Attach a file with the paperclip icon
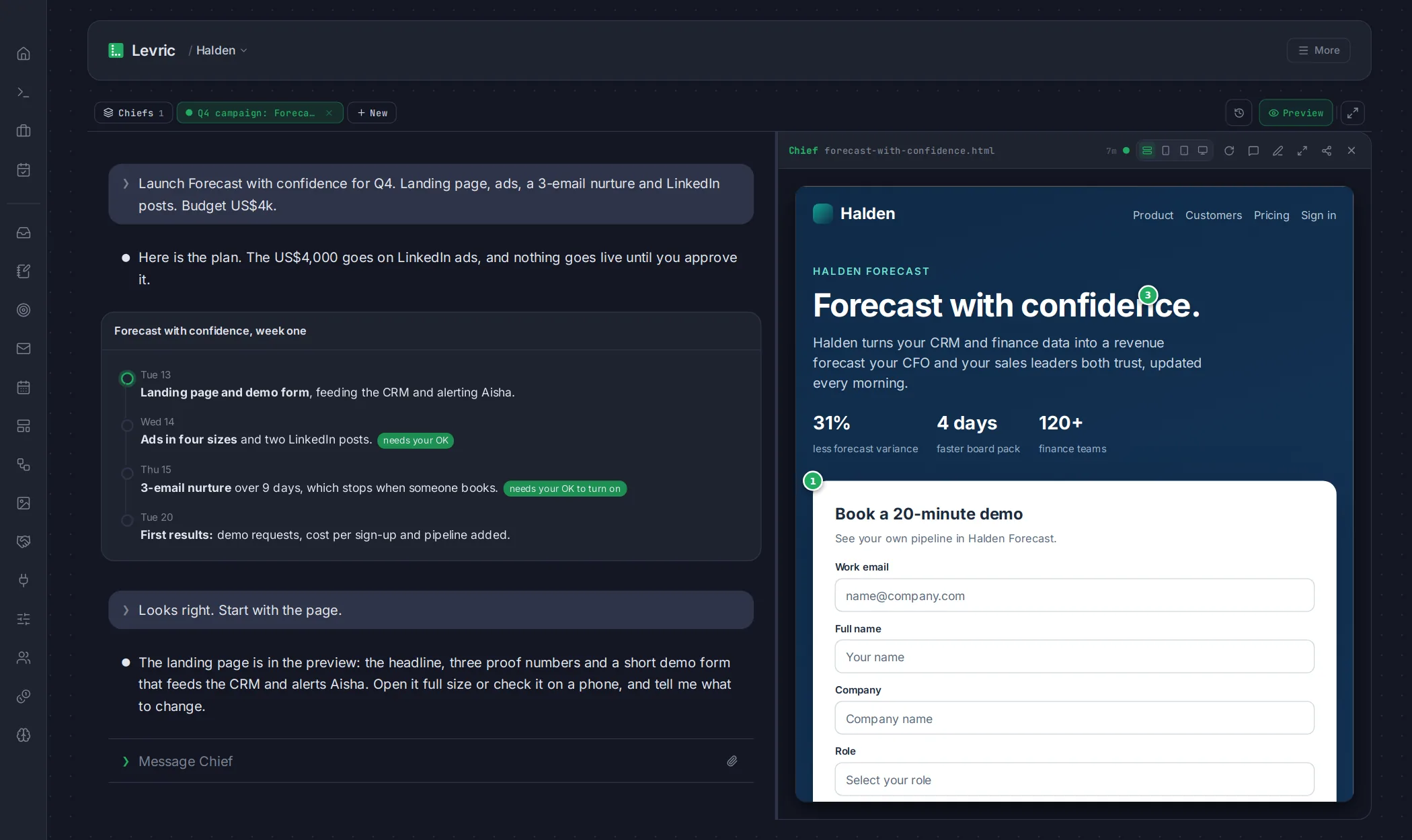Image resolution: width=1412 pixels, height=840 pixels. (732, 761)
